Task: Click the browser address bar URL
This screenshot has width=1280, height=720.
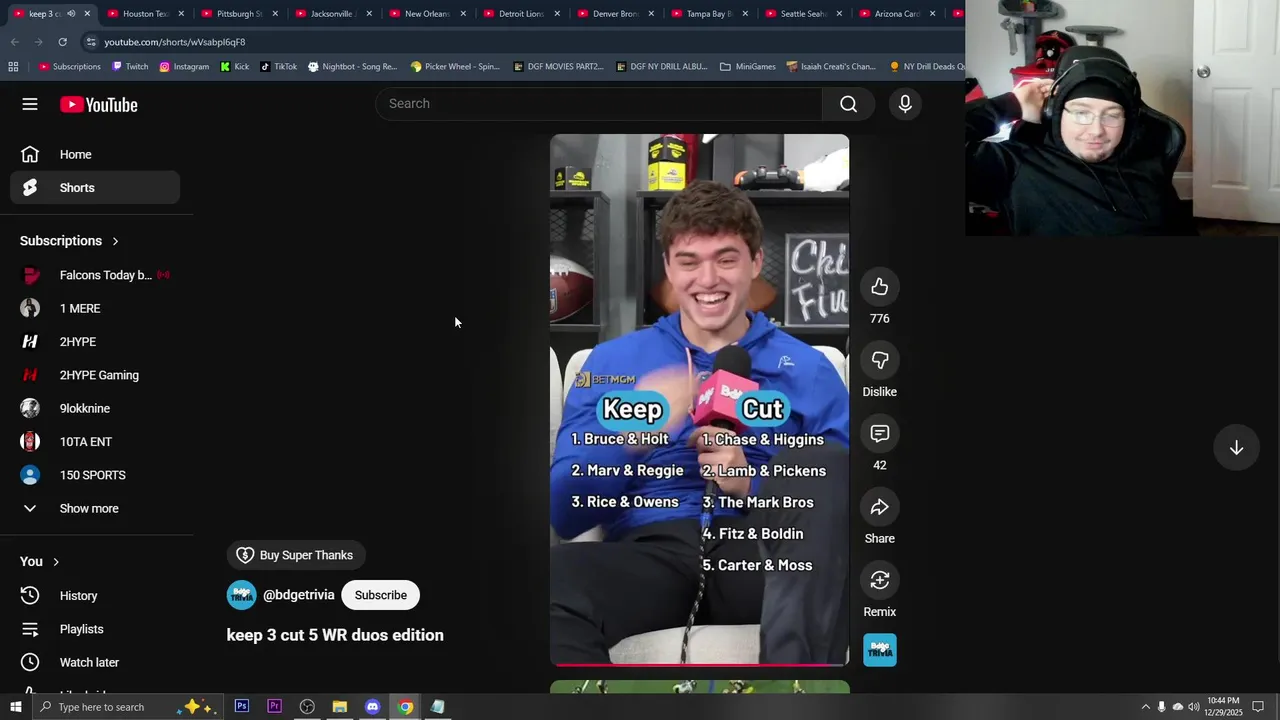Action: 175,42
